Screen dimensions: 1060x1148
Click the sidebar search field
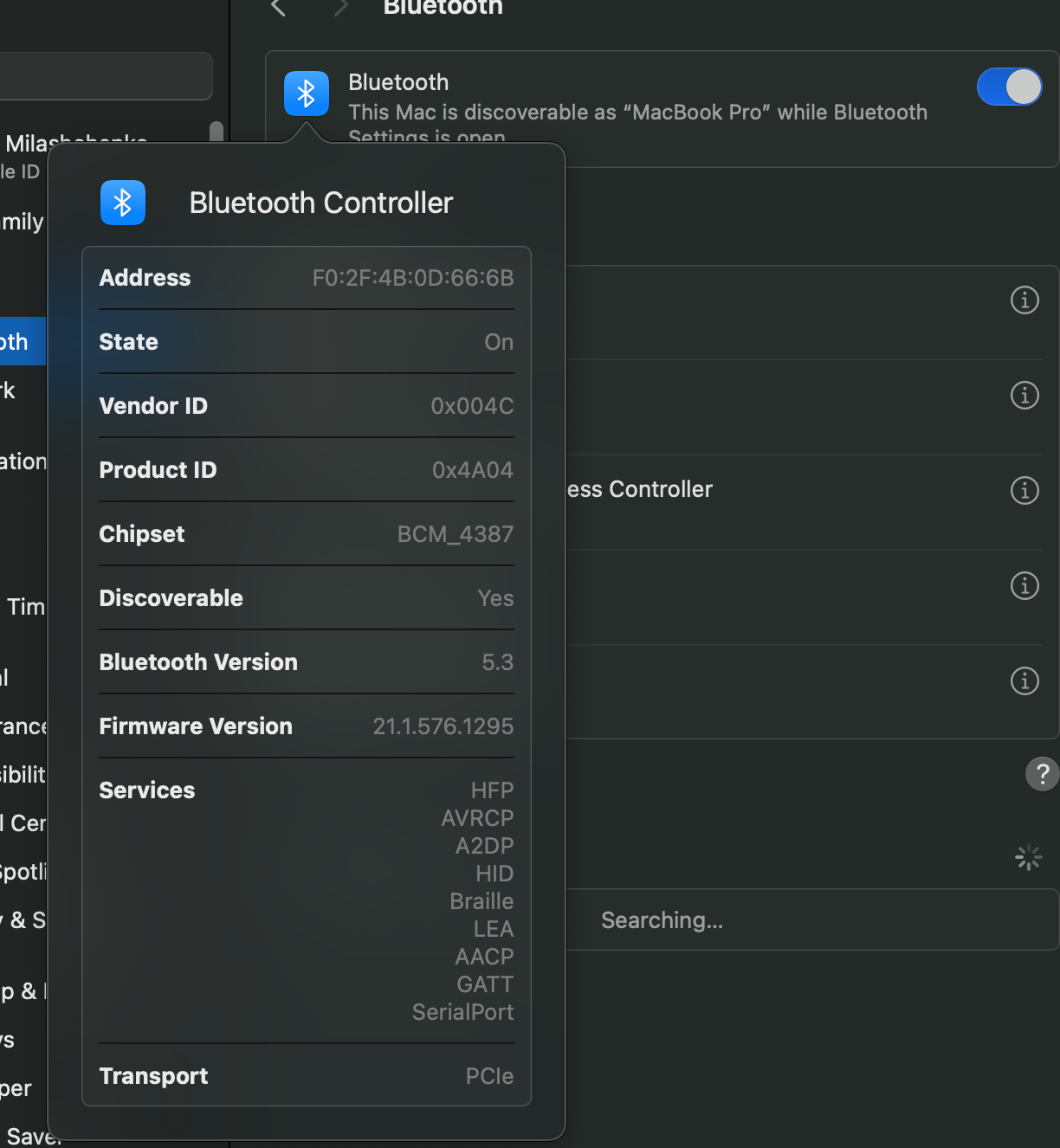[x=104, y=76]
